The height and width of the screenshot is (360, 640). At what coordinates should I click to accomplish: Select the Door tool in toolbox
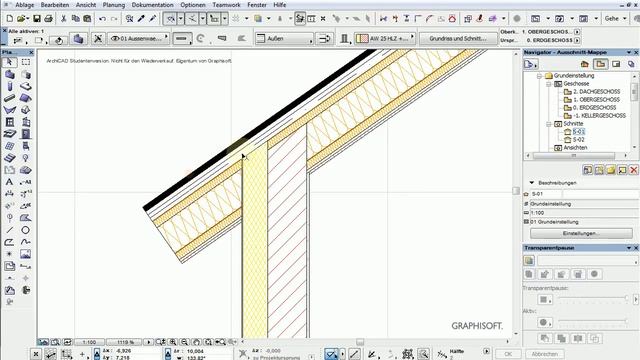coord(25,134)
